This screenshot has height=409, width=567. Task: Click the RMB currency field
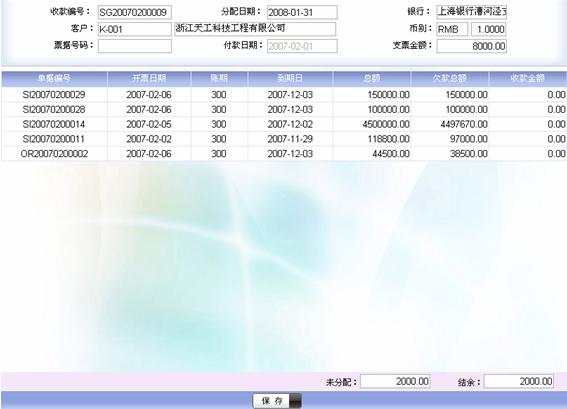(452, 29)
